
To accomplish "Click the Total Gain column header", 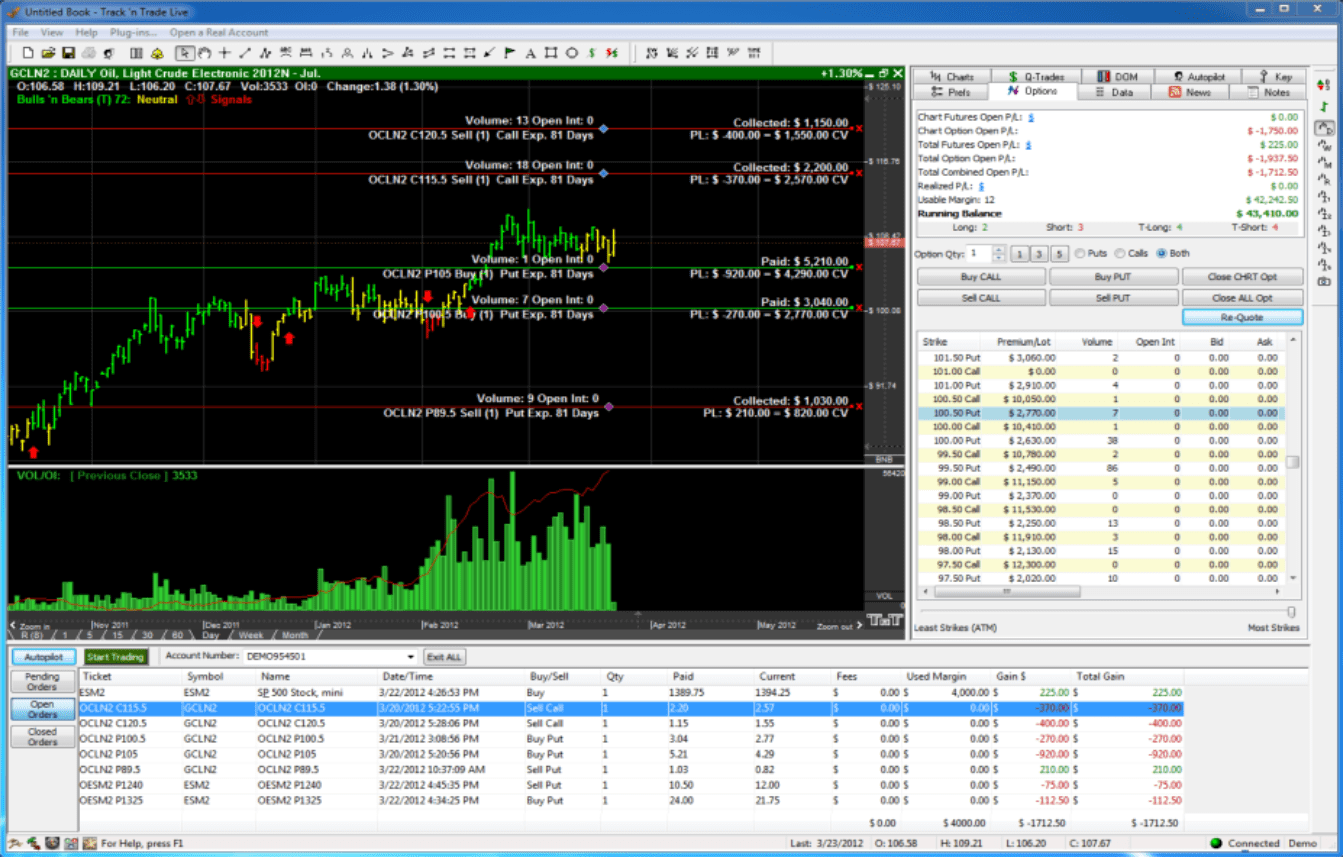I will (1101, 676).
